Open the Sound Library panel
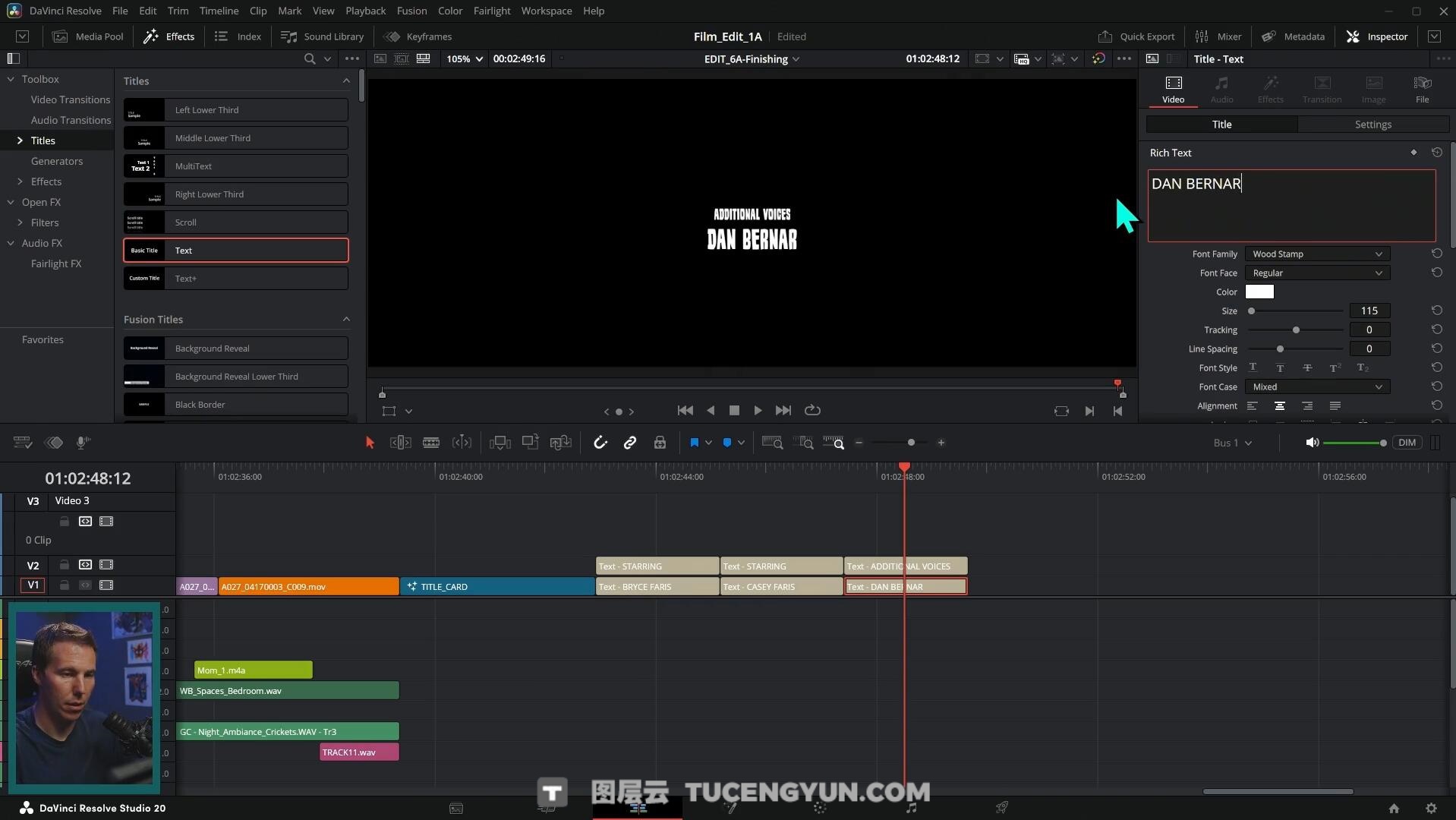Viewport: 1456px width, 820px height. [x=323, y=36]
